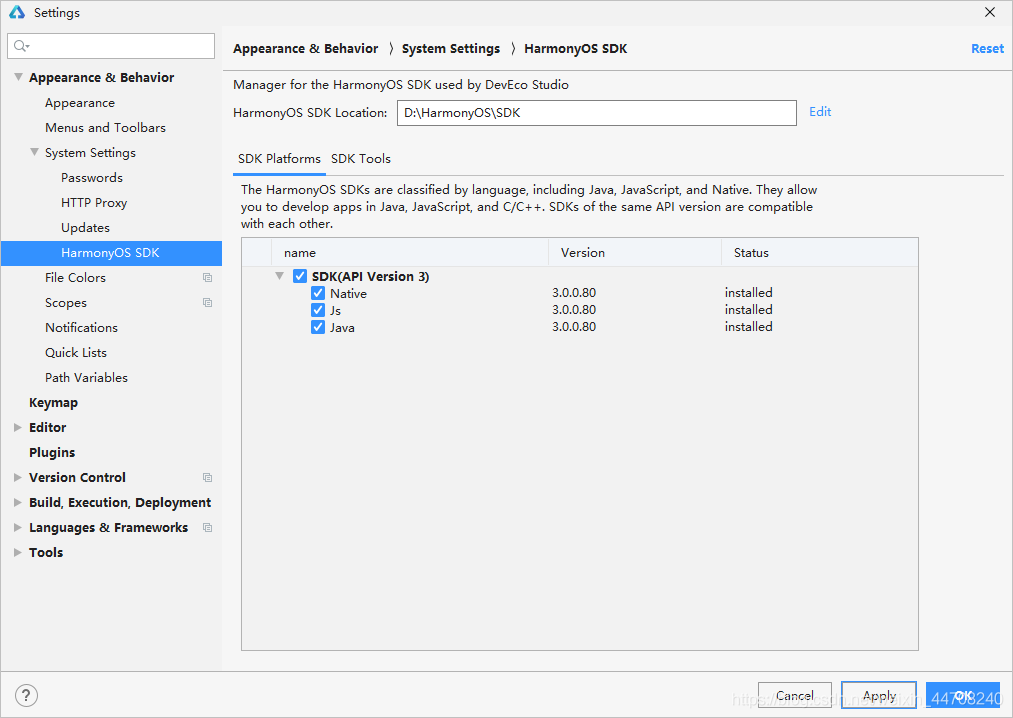Click the help question mark icon

[x=27, y=695]
